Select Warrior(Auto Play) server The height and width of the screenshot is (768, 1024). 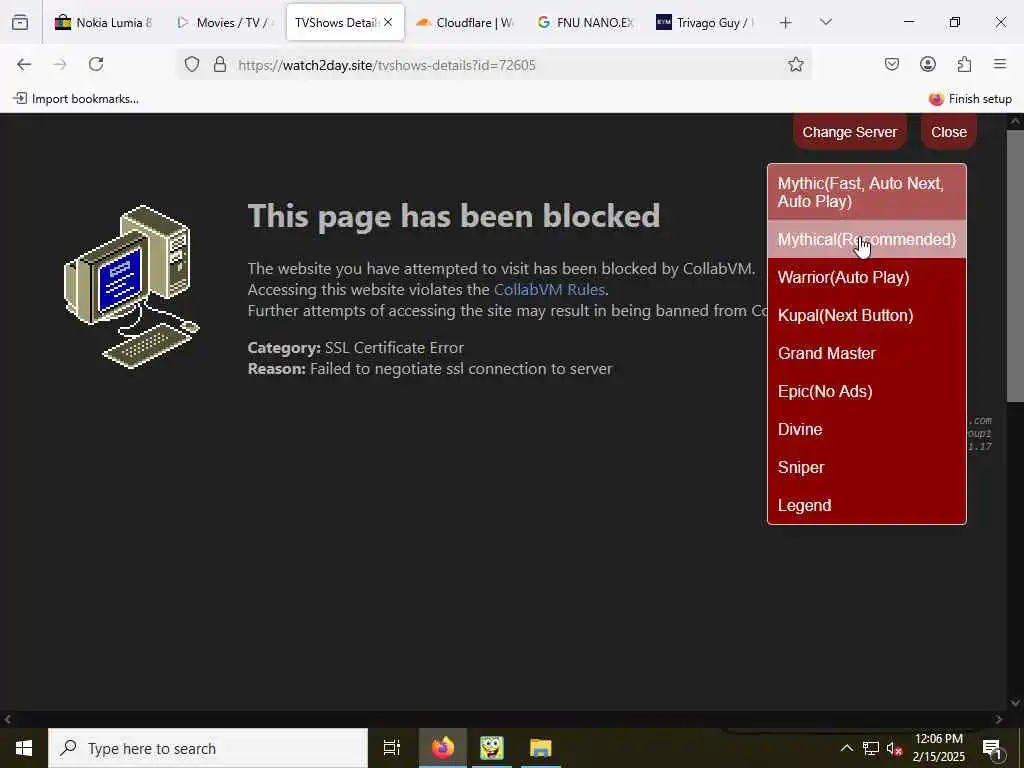(x=867, y=277)
